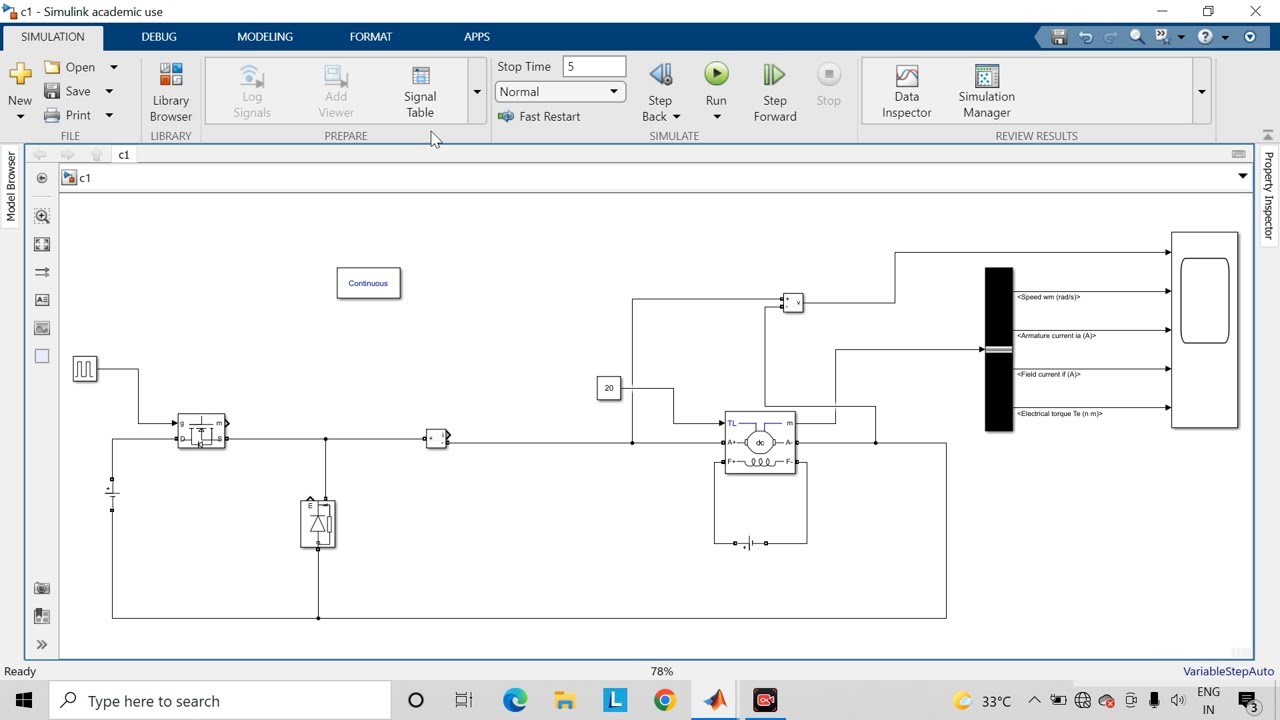Screen dimensions: 1280x720
Task: Open the Property Inspector side panel
Action: pos(1268,195)
